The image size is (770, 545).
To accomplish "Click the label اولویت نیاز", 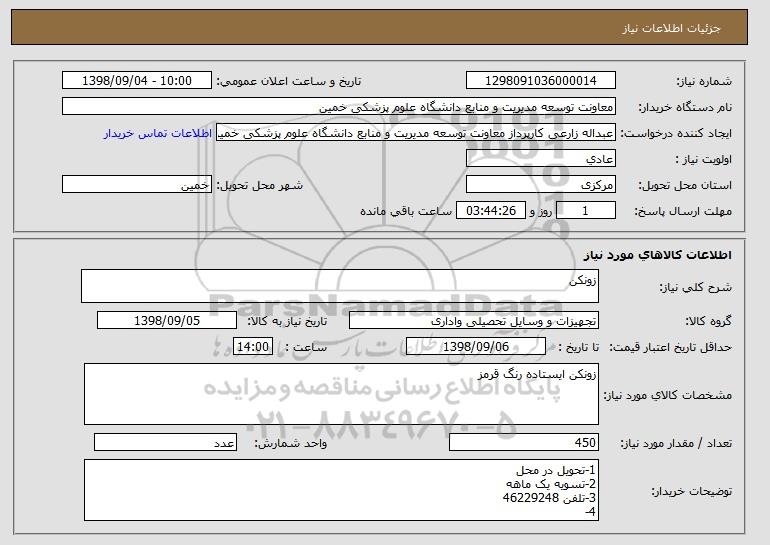I will point(703,159).
